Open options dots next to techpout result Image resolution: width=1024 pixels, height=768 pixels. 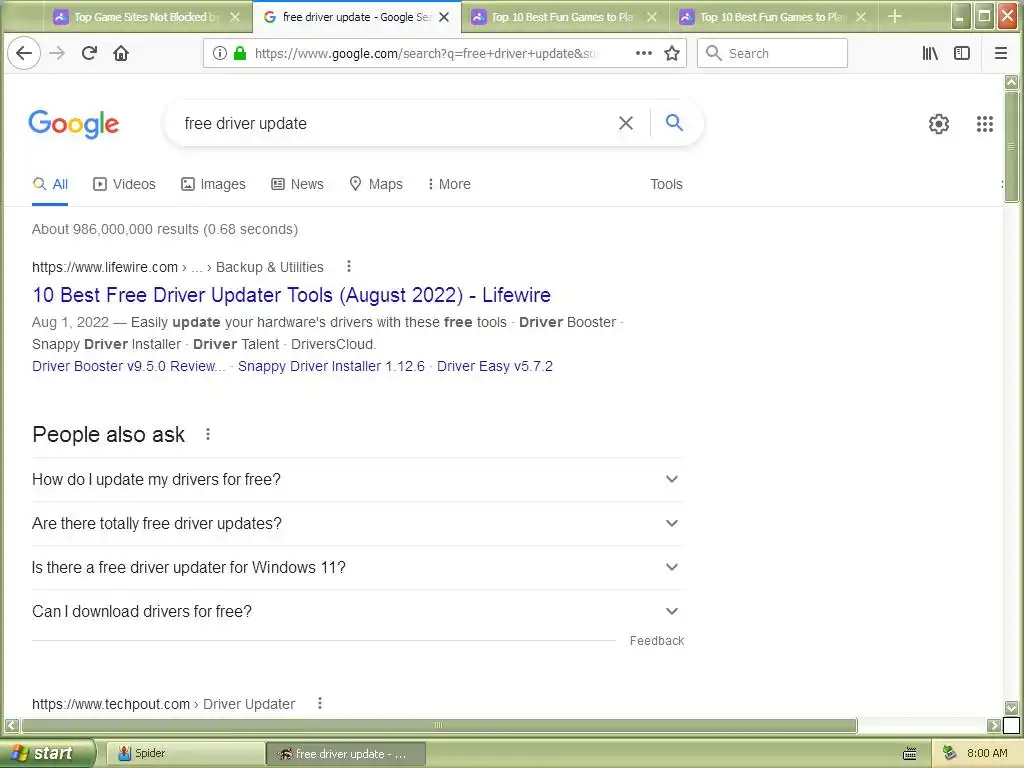319,703
